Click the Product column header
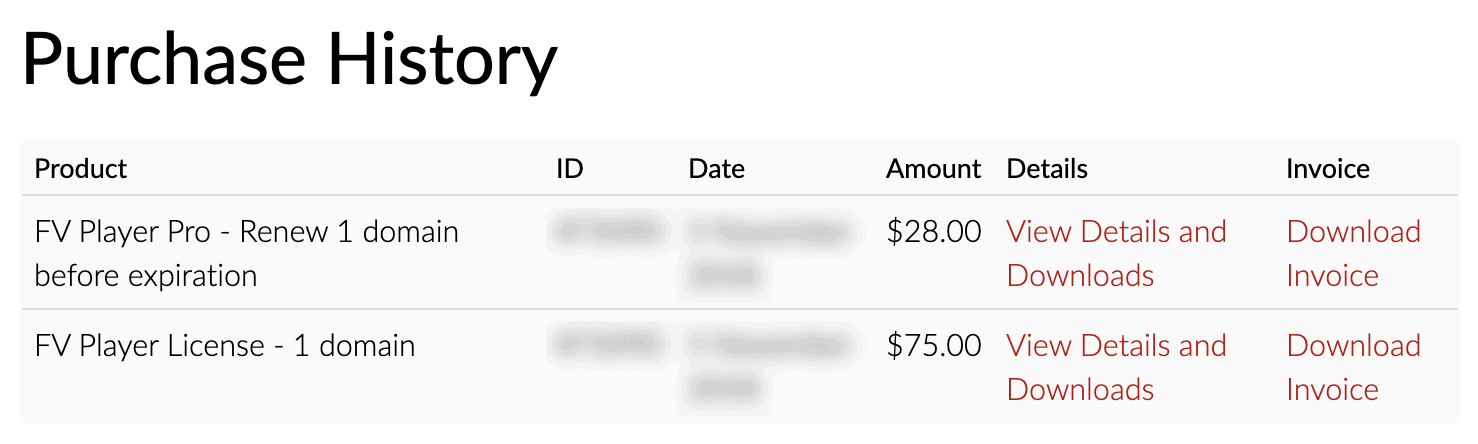Screen dimensions: 1478x444 (81, 169)
